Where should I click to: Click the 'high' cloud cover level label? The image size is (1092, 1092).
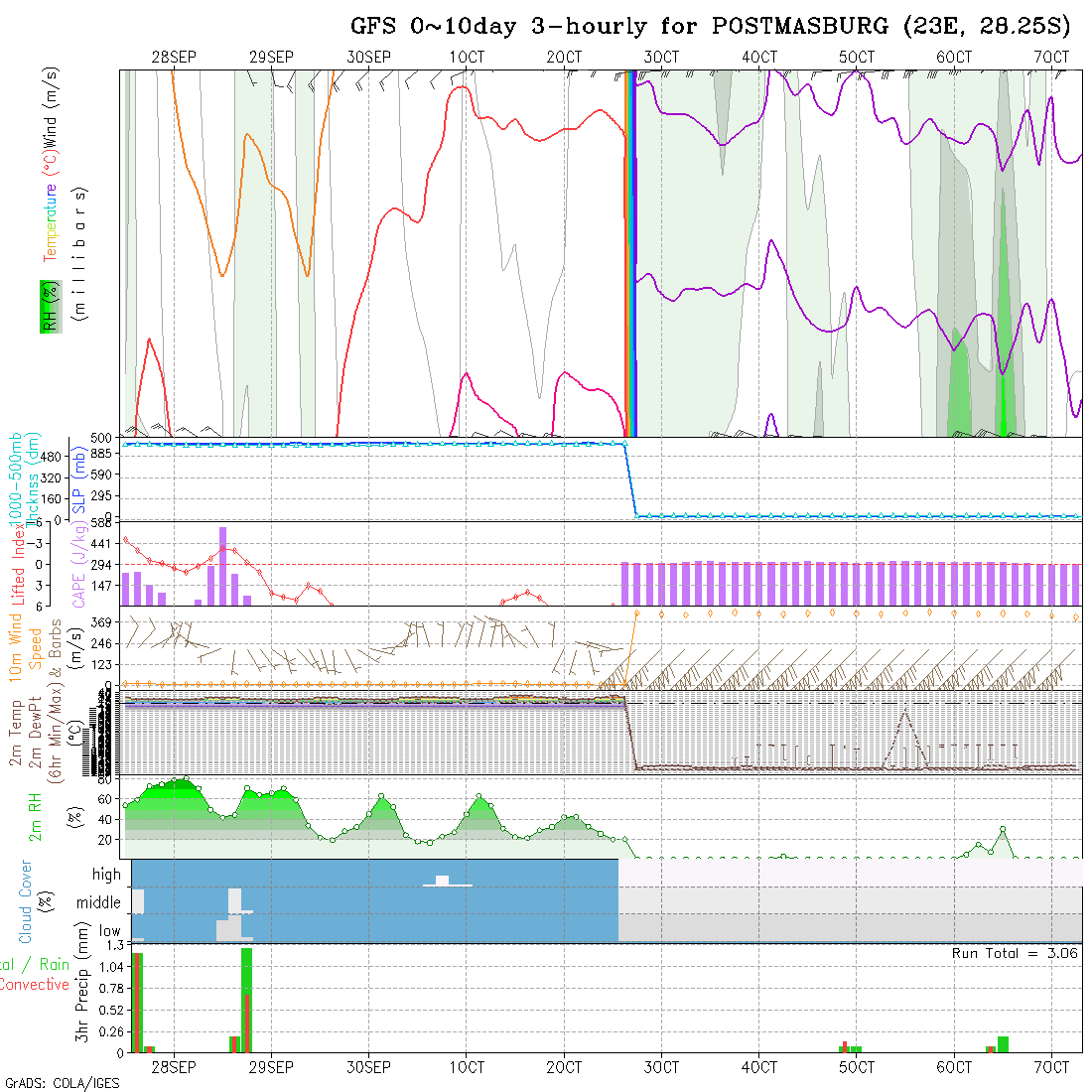pos(106,875)
